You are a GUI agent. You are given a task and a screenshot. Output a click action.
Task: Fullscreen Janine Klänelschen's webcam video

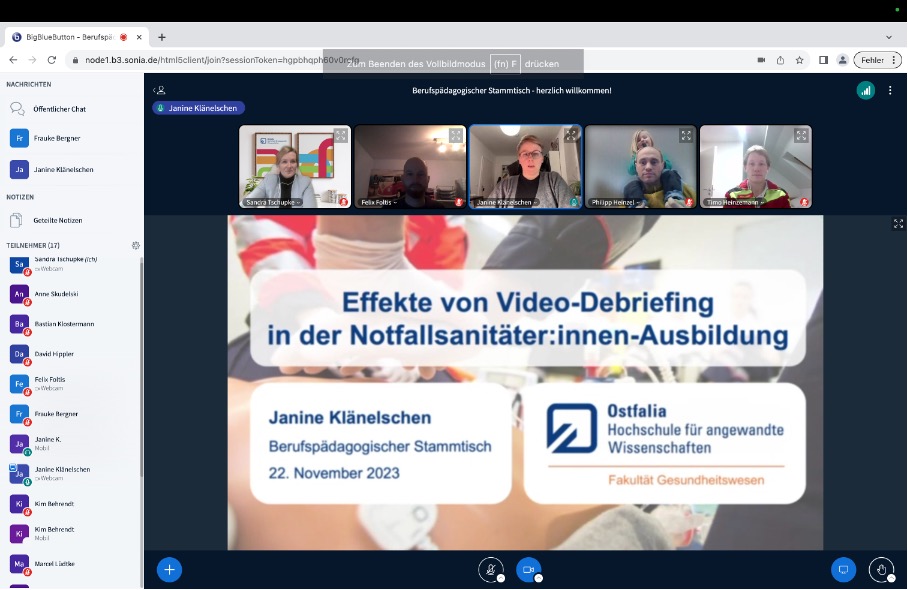571,135
